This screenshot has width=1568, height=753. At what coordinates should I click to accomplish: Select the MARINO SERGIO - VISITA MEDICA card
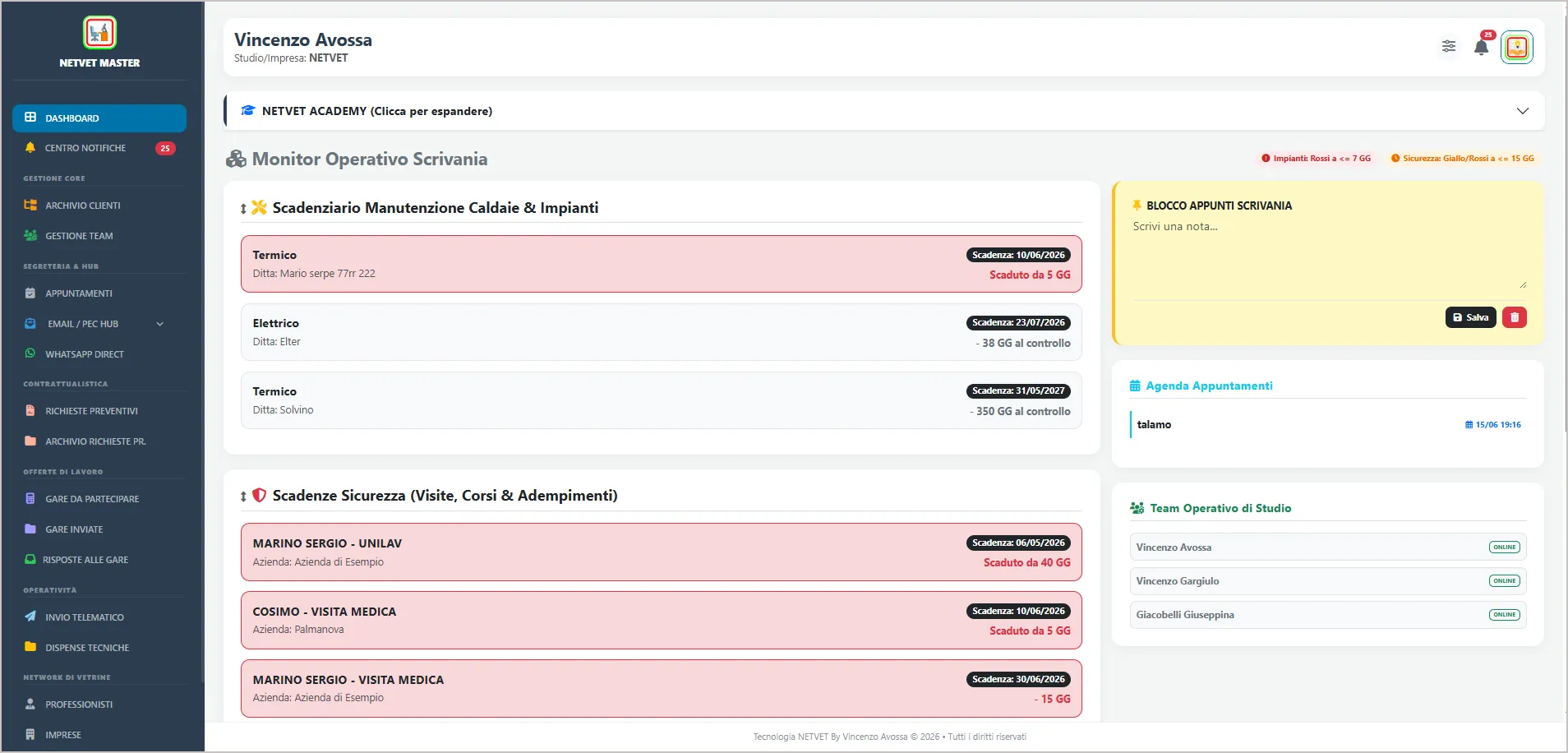pyautogui.click(x=662, y=689)
